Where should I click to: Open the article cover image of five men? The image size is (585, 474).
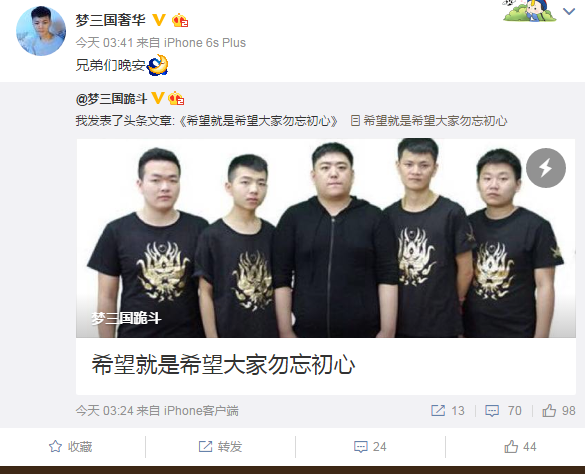click(x=326, y=238)
